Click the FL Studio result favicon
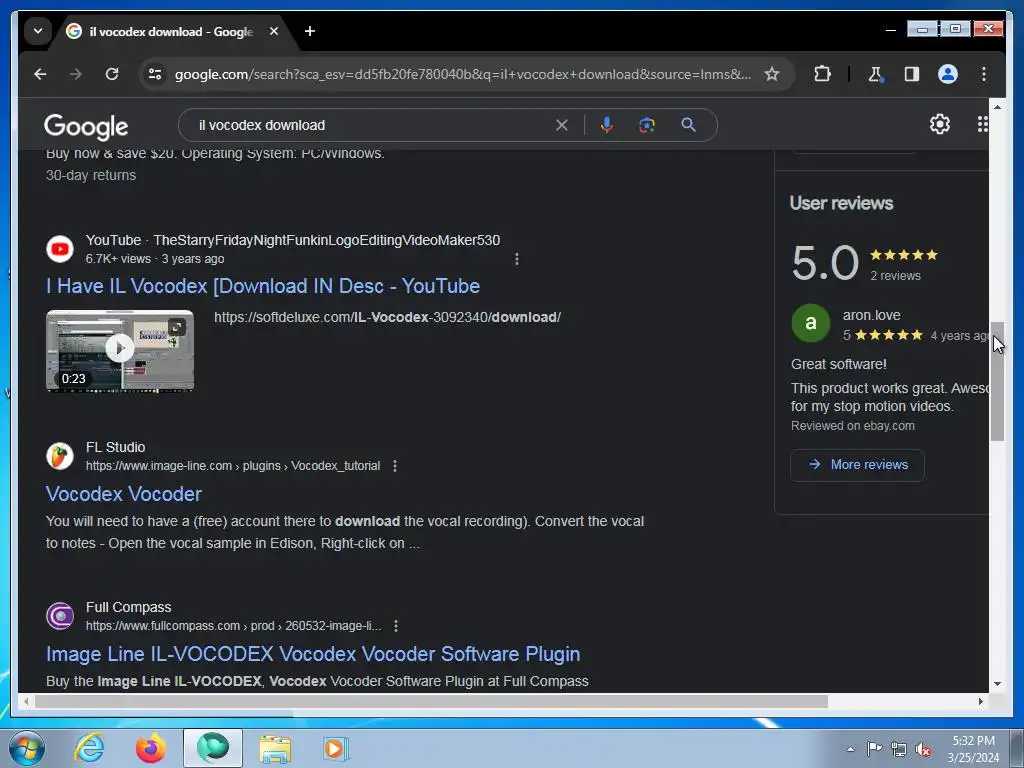 click(59, 456)
